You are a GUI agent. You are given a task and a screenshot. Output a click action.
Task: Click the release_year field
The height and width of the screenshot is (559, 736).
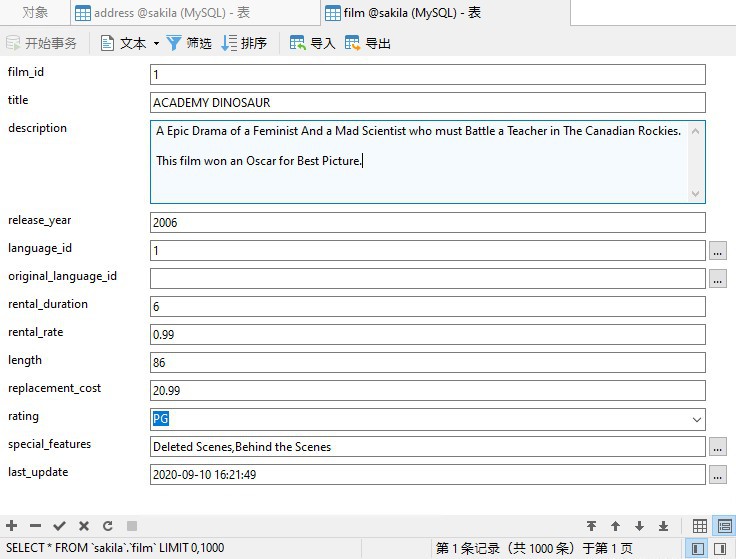point(428,222)
